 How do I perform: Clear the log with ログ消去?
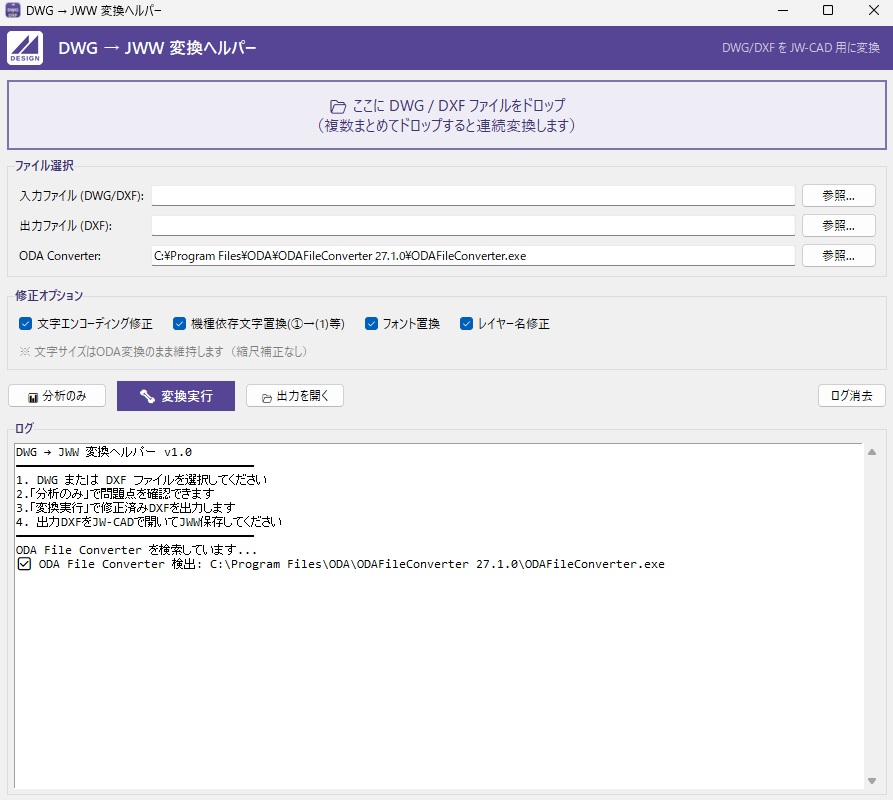tap(851, 396)
